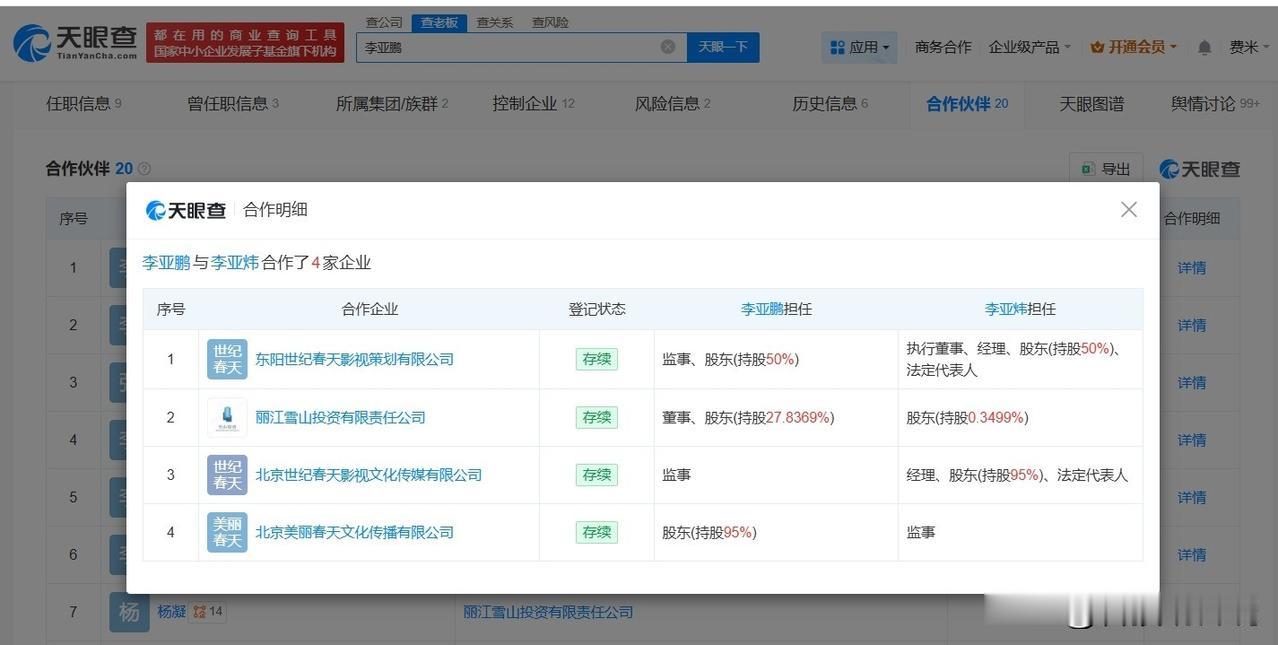Image resolution: width=1278 pixels, height=645 pixels.
Task: Open the 开通会员 dropdown
Action: pos(1133,47)
